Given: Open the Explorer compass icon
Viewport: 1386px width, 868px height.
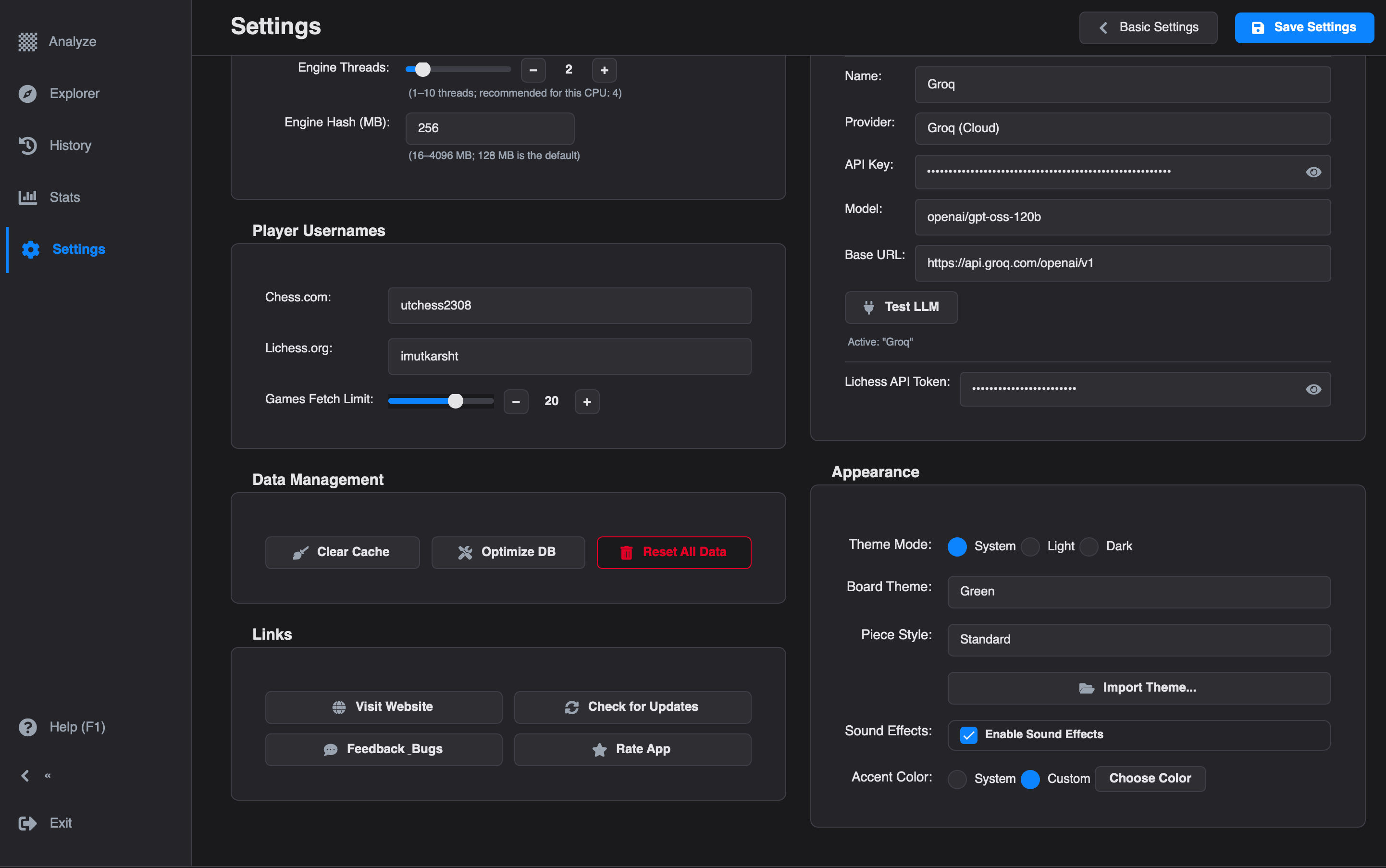Looking at the screenshot, I should click(x=27, y=94).
